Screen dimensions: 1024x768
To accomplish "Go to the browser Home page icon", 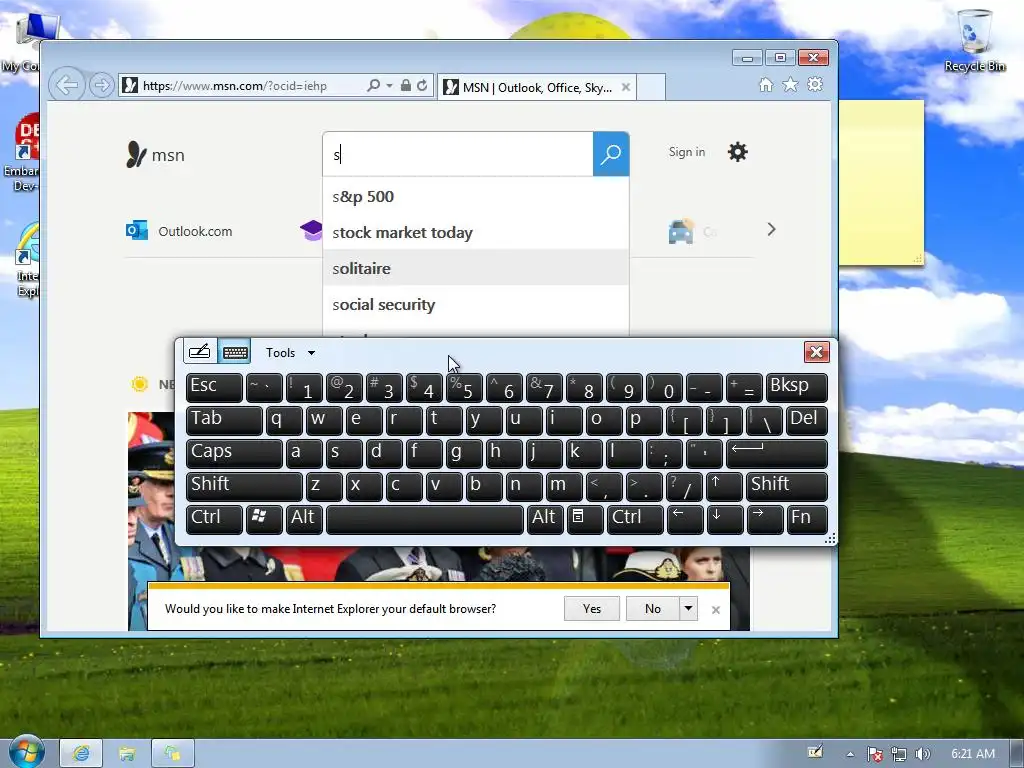I will click(766, 85).
